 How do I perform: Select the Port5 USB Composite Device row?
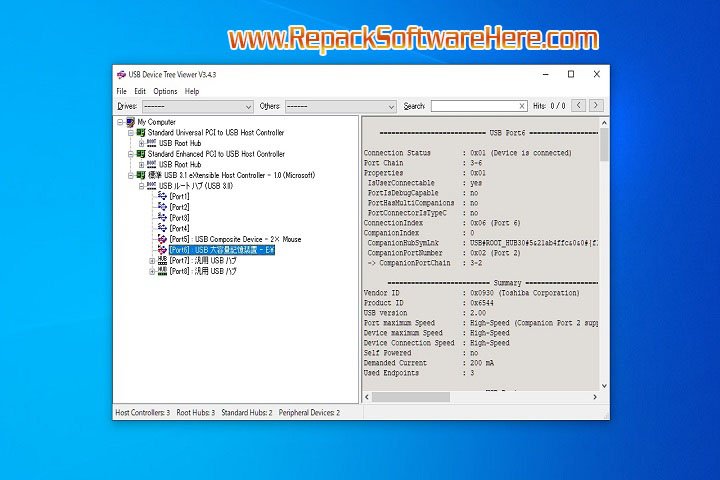pos(235,239)
